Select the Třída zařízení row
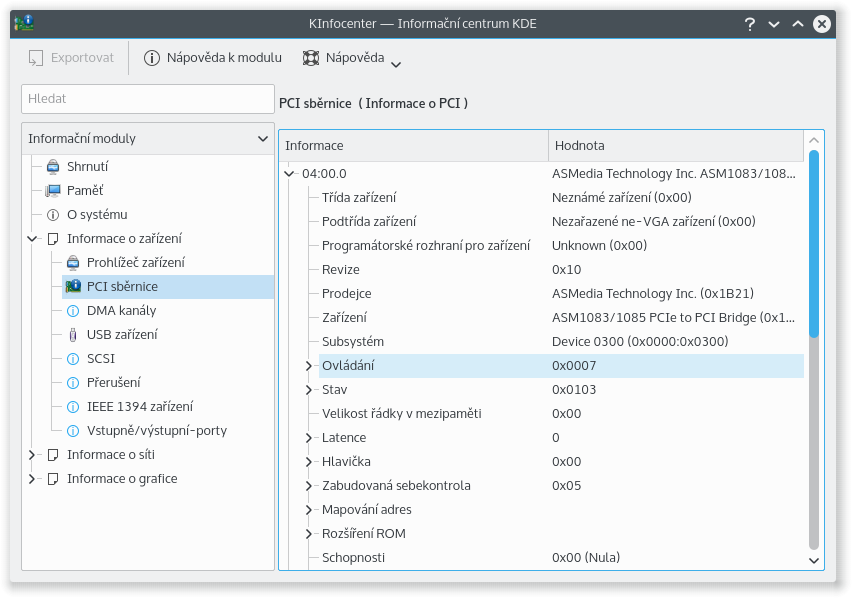This screenshot has width=852, height=598. pyautogui.click(x=562, y=198)
